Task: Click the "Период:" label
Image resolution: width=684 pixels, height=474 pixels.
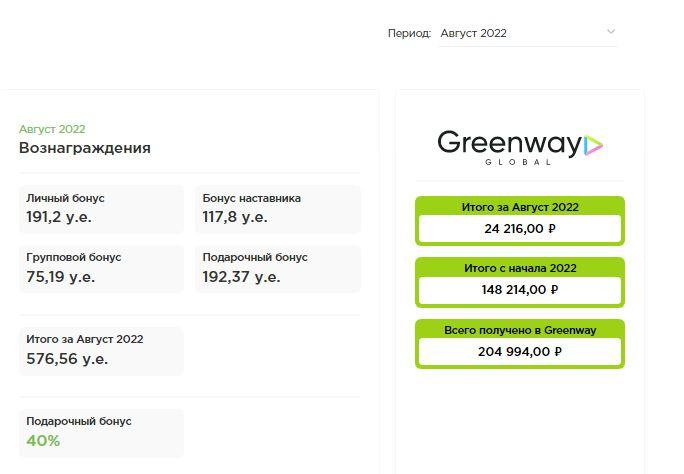Action: pos(409,33)
